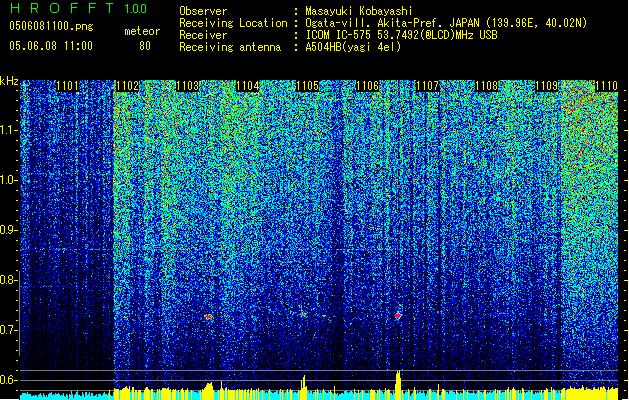The width and height of the screenshot is (629, 400).
Task: Select the filename 0506081100.png
Action: click(x=51, y=27)
